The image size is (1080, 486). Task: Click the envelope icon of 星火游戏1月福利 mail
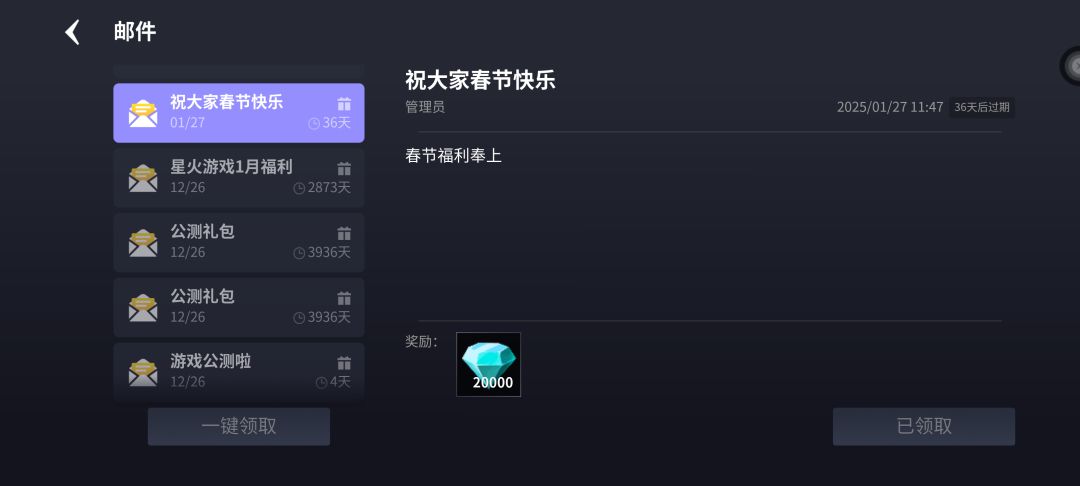(143, 178)
